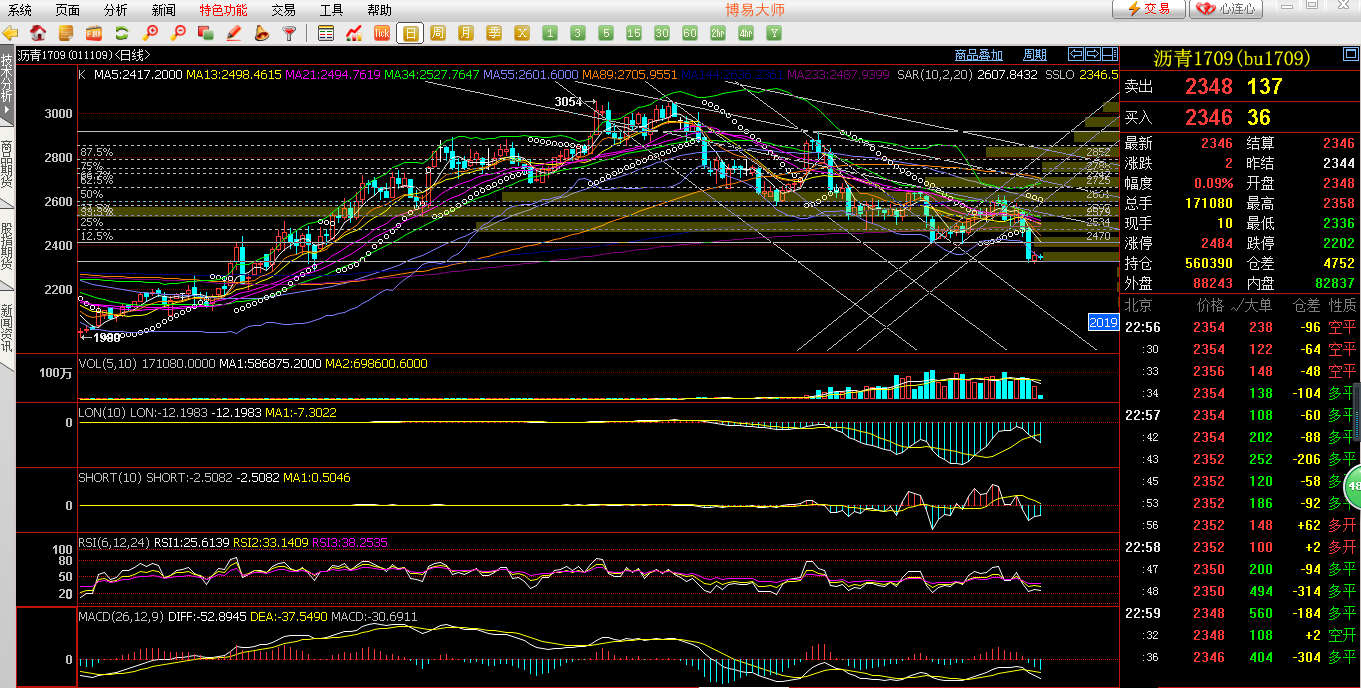Switch to the 30-minute period button
This screenshot has height=688, width=1361.
point(662,33)
